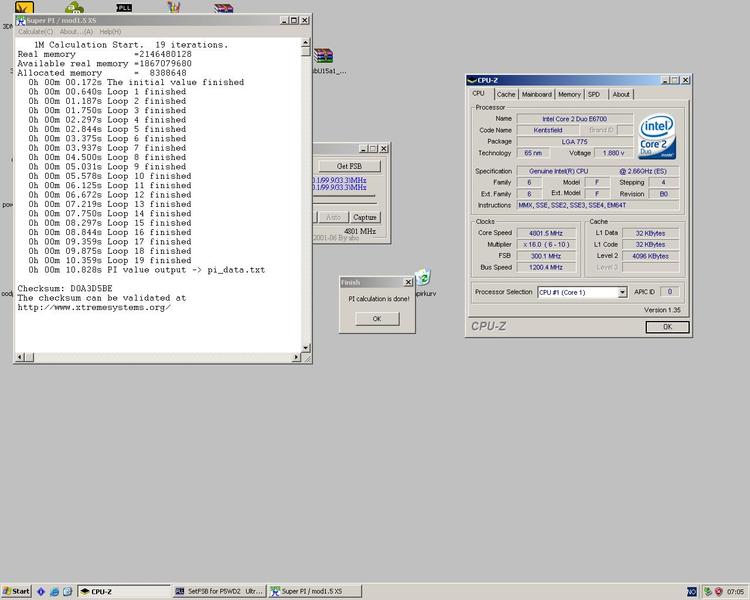Click the Show Desktop quick launch icon

[67, 592]
